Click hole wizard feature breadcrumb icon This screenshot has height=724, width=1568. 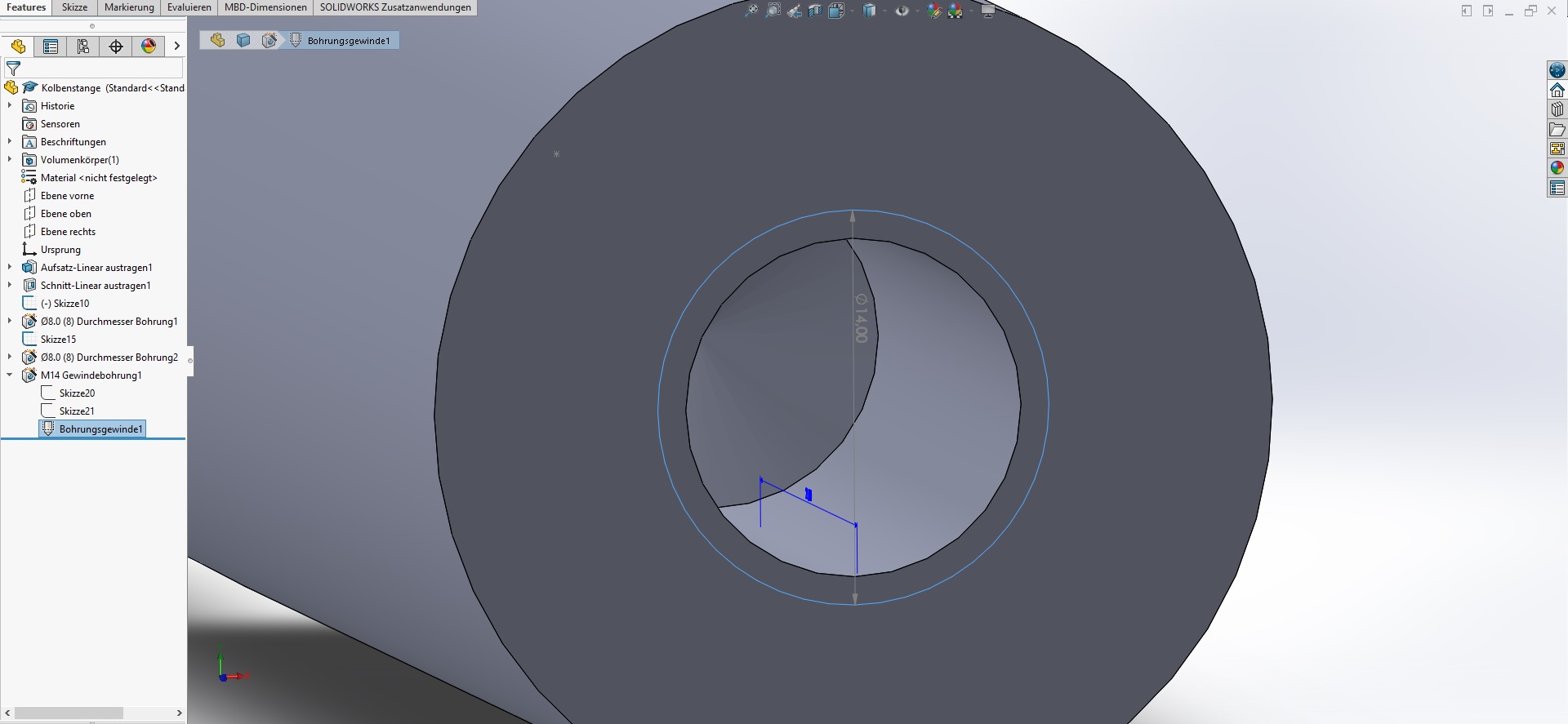tap(269, 40)
